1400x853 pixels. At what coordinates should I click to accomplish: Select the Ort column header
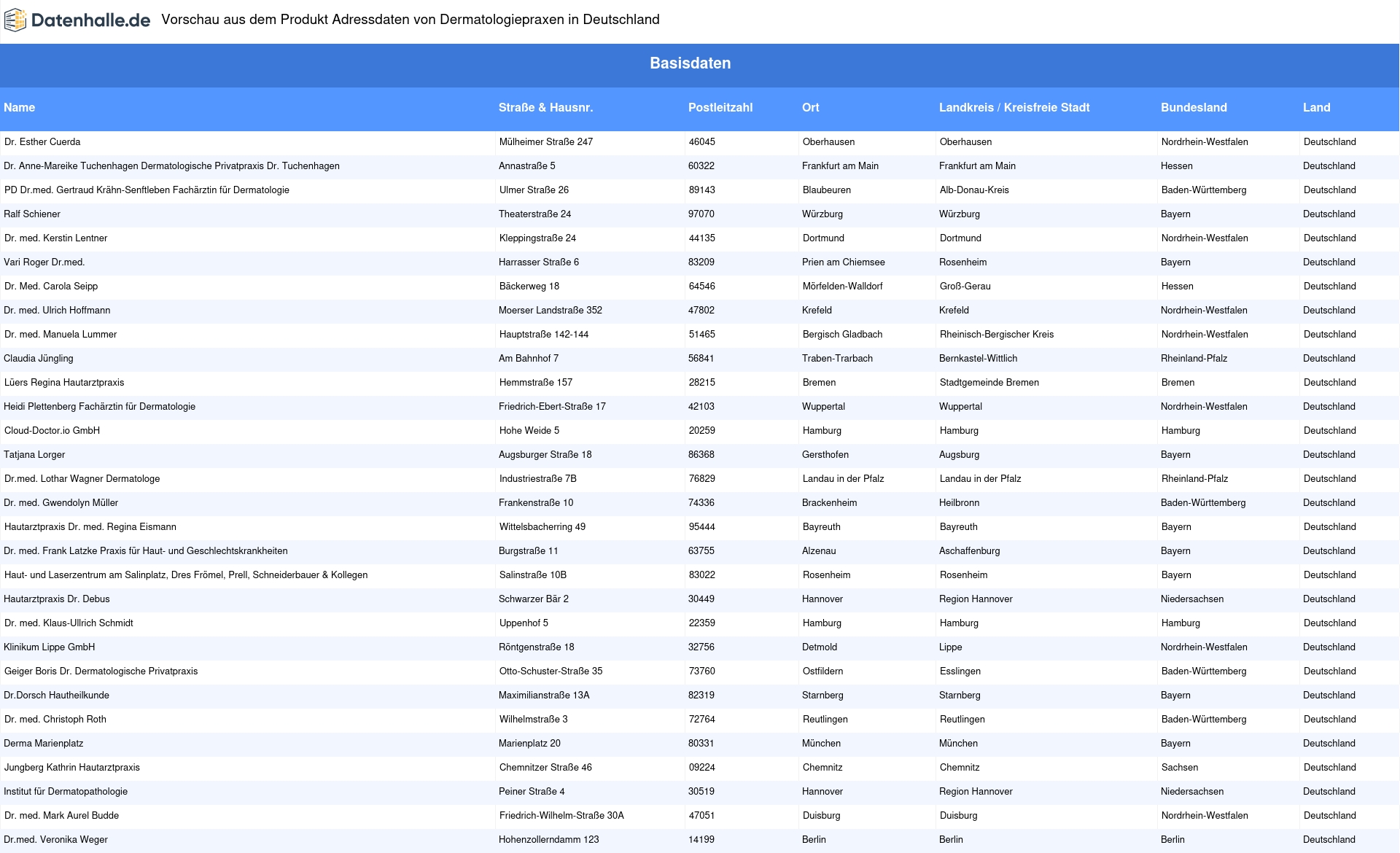(x=811, y=108)
